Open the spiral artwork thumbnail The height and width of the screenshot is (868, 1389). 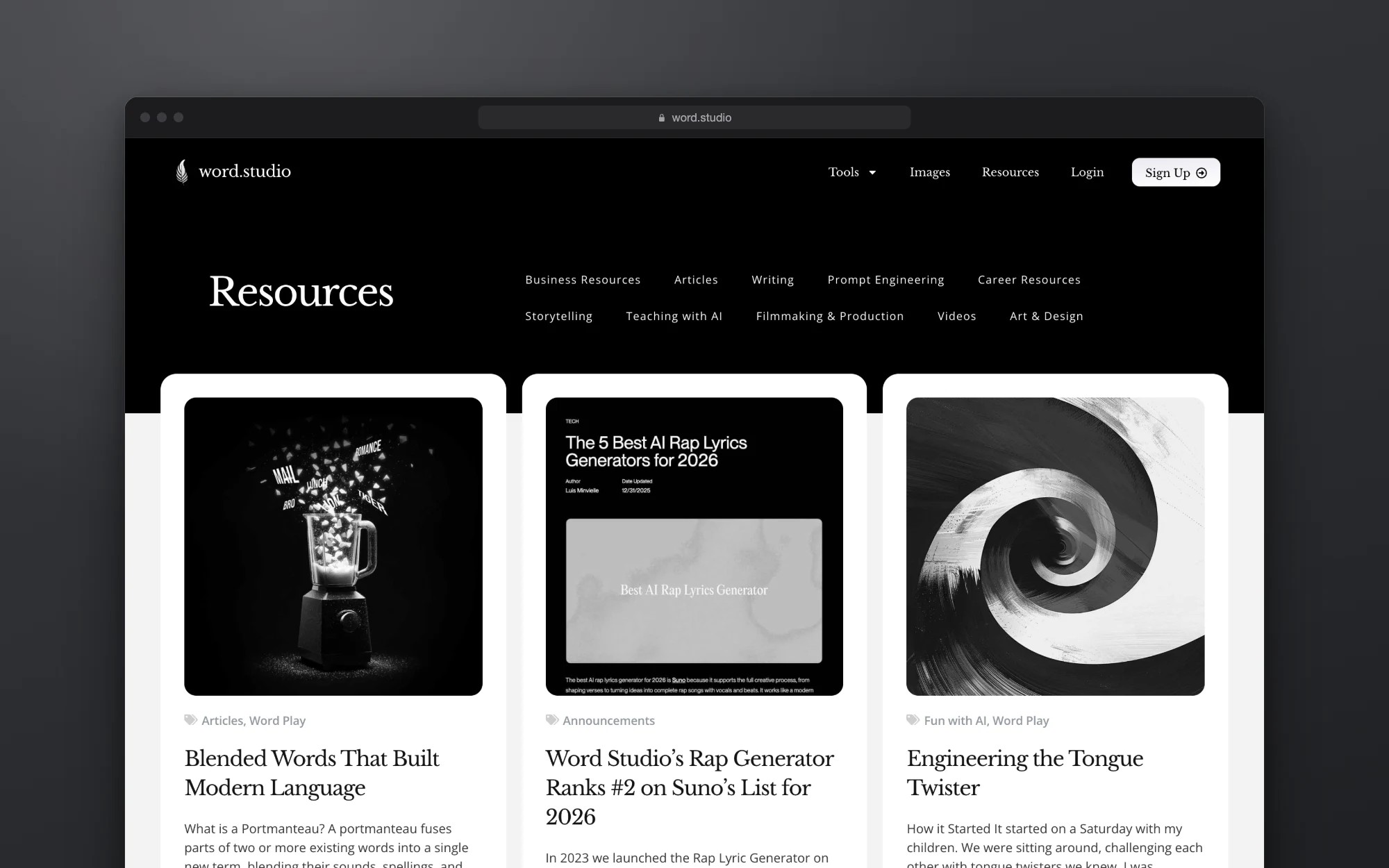point(1056,546)
